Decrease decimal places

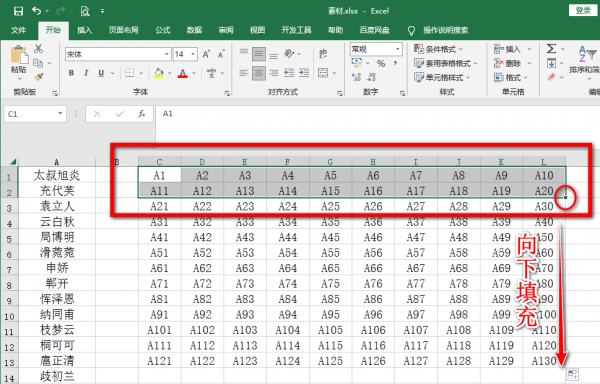tap(372, 77)
